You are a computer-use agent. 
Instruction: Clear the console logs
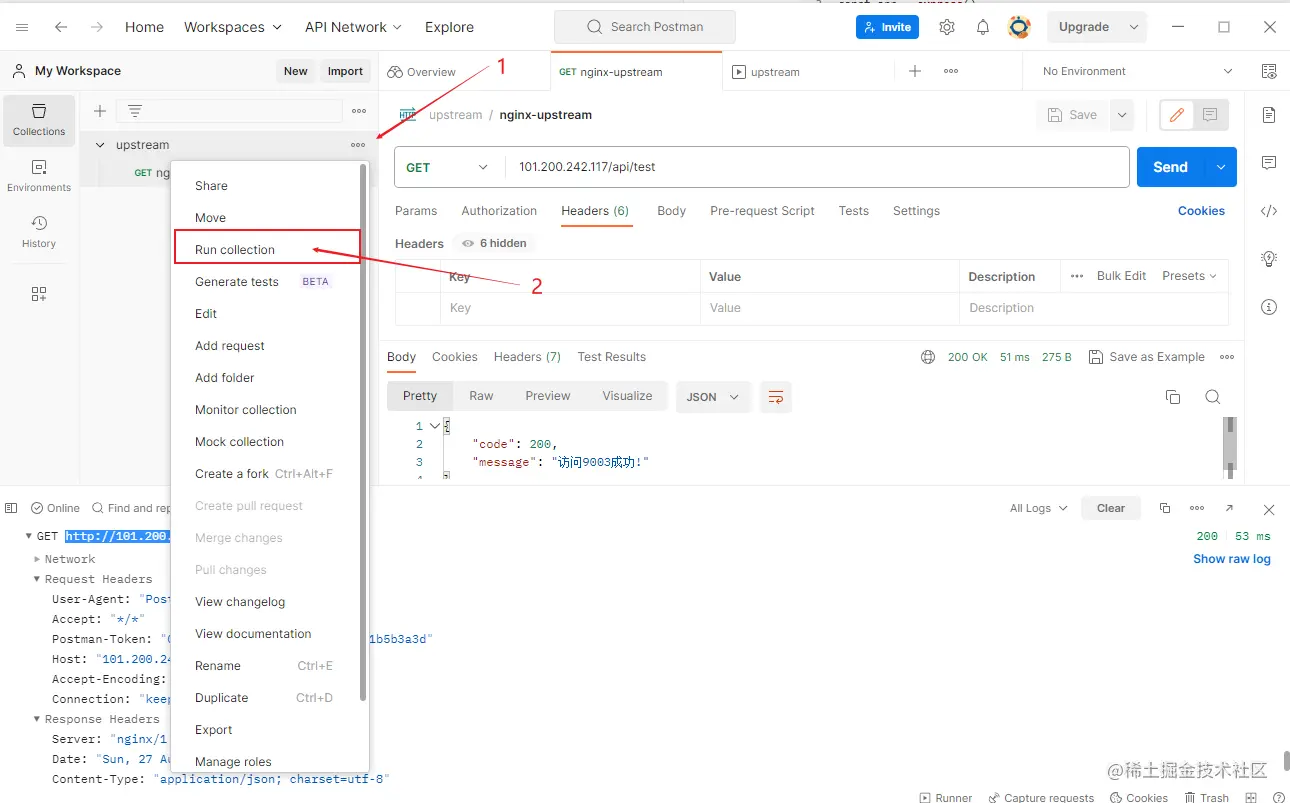[1111, 508]
